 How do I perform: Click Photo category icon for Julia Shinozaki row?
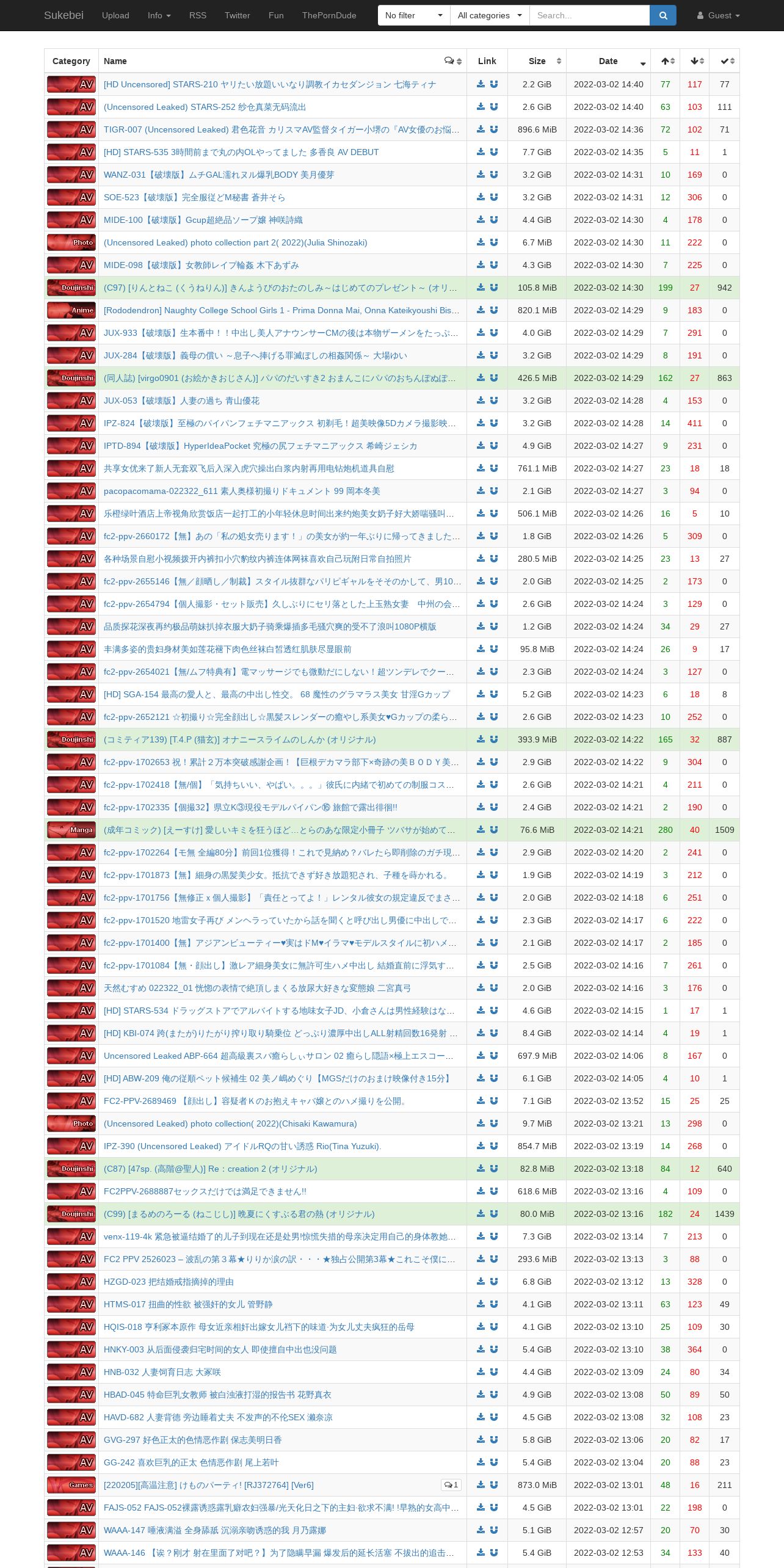[71, 242]
